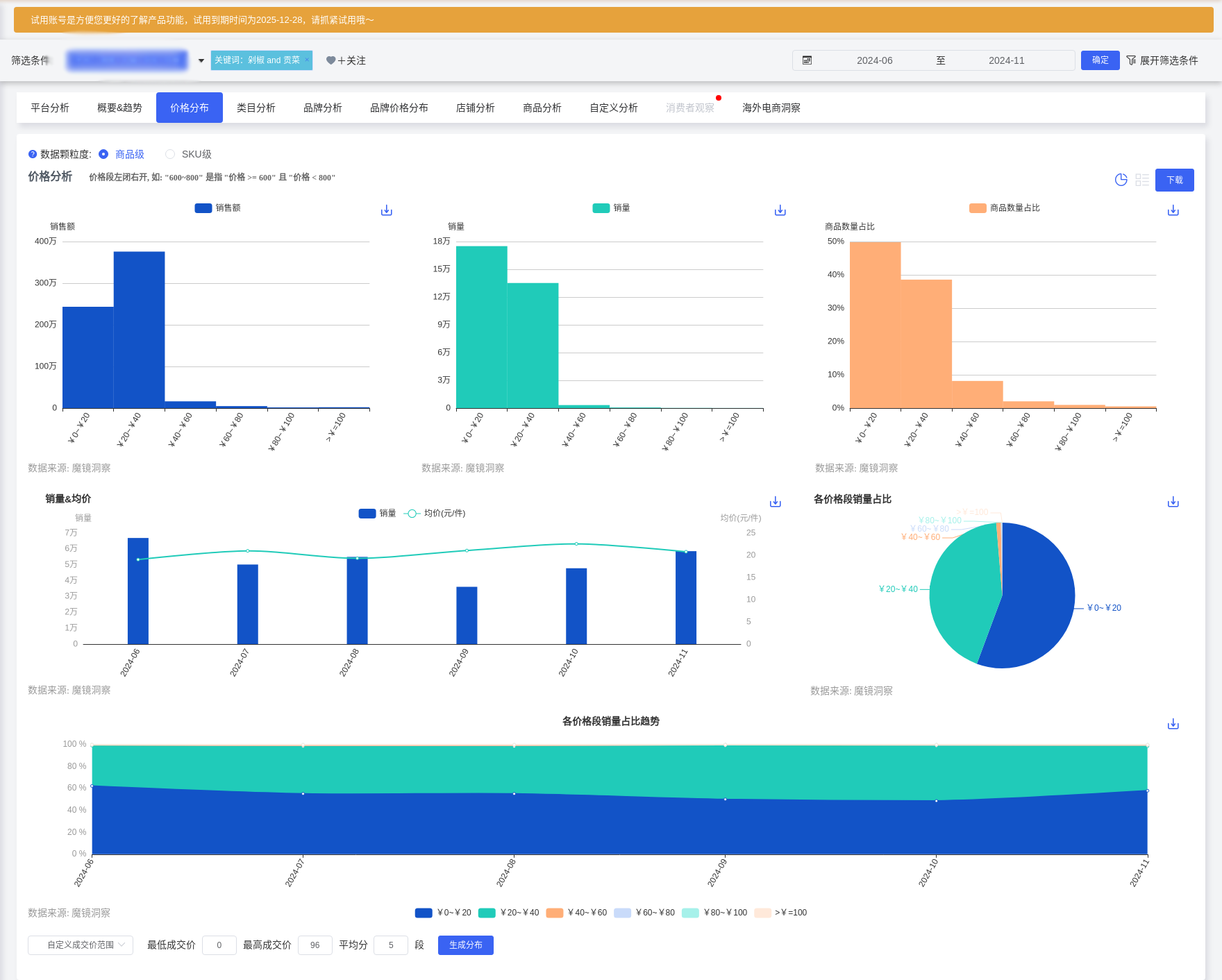Viewport: 1222px width, 980px height.
Task: Download the 各价格段销量占比趋势 area chart
Action: coord(1173,724)
